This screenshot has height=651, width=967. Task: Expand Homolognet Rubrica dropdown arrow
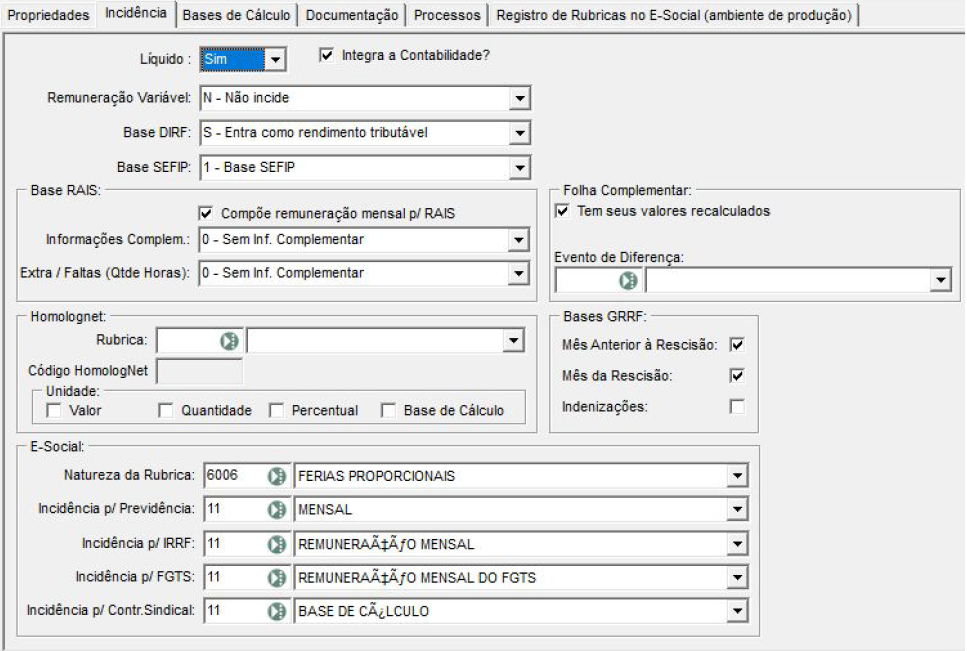(x=513, y=340)
